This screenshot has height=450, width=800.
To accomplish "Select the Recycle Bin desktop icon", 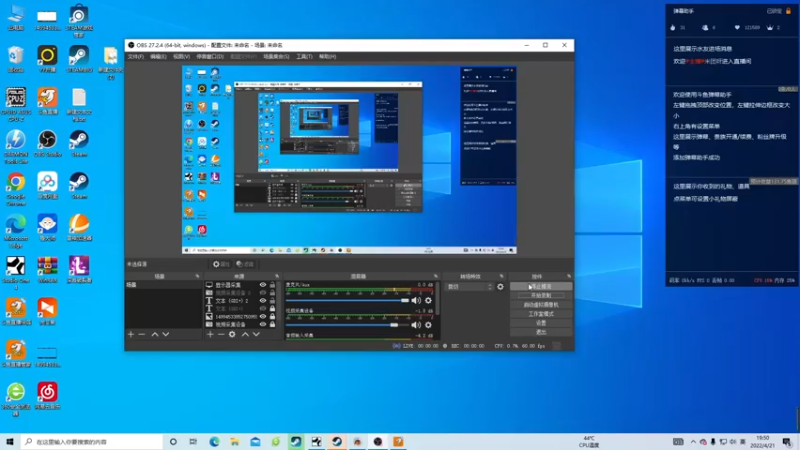I will tap(16, 59).
